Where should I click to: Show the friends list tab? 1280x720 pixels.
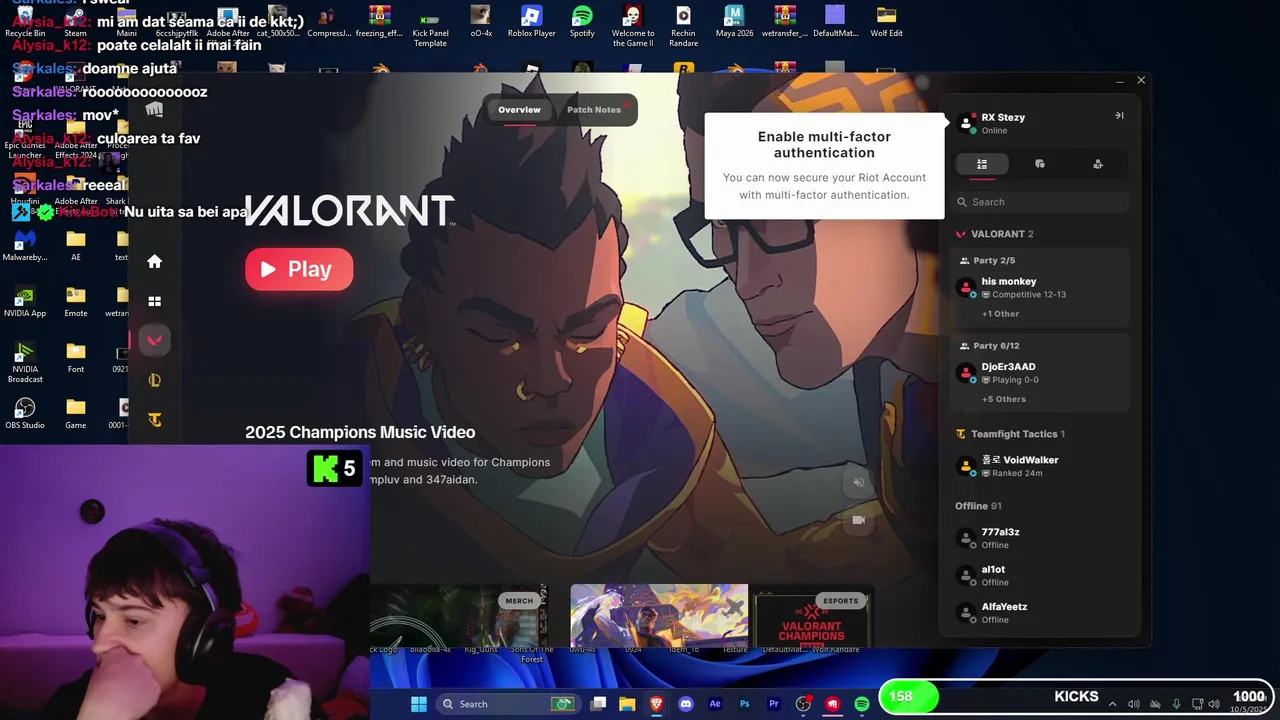tap(982, 164)
